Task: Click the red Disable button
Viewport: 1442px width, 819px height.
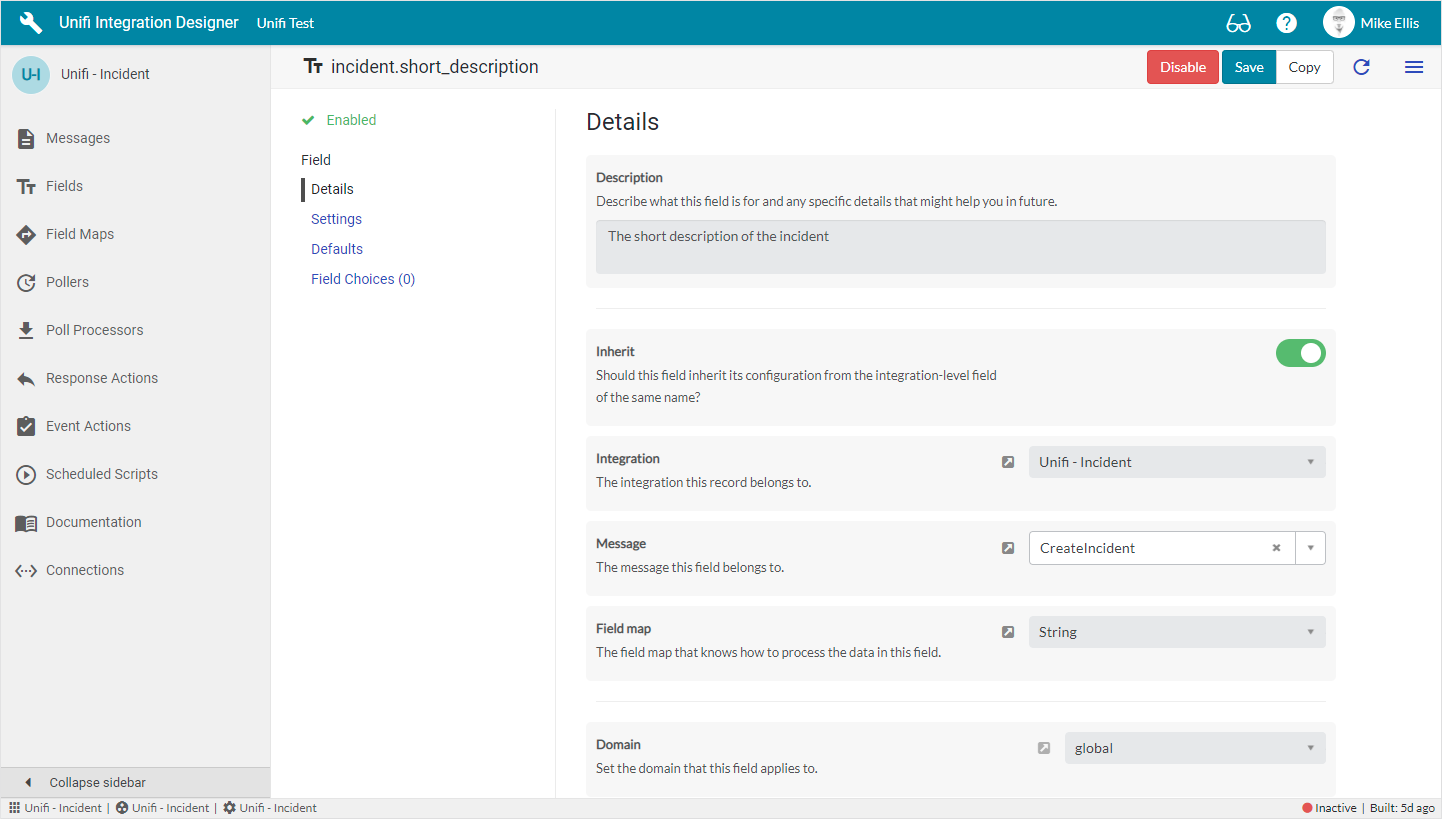Action: (1183, 67)
